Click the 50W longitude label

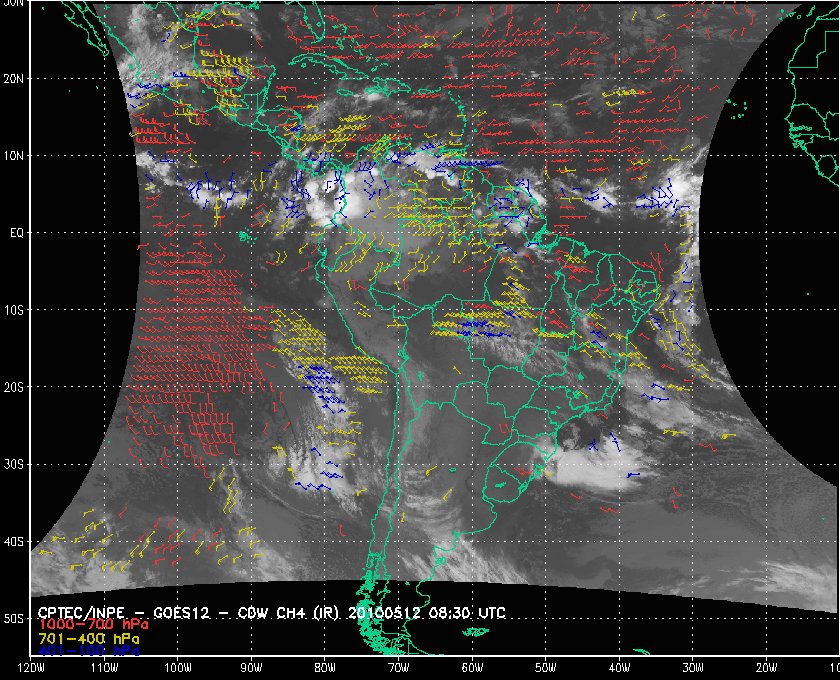point(545,668)
